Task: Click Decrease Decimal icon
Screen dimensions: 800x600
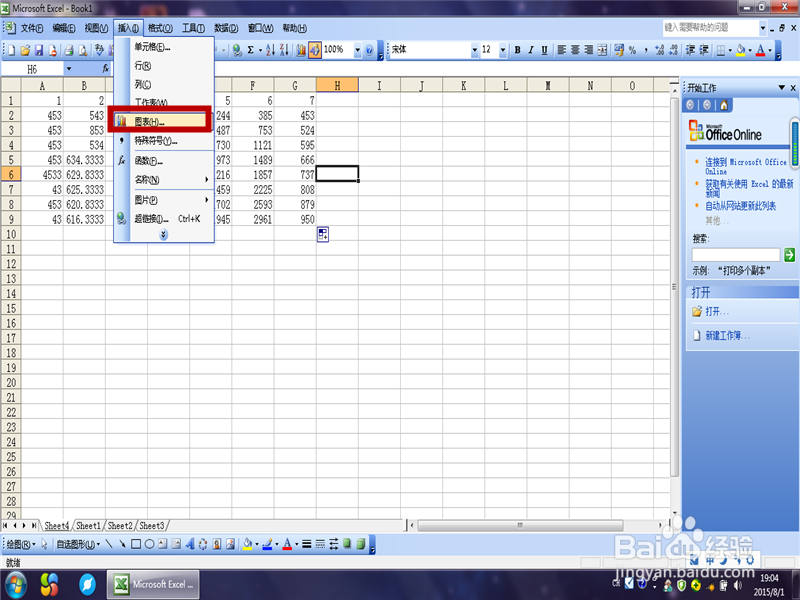Action: pos(673,50)
